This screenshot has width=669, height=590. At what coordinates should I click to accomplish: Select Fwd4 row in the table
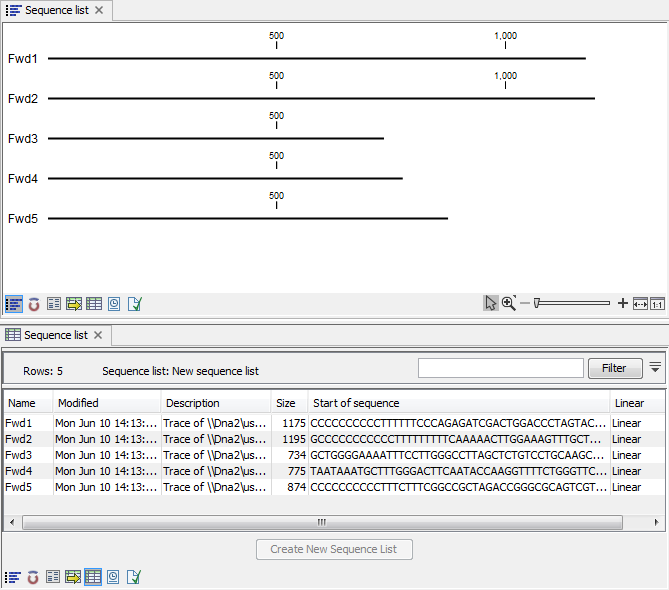(x=334, y=471)
